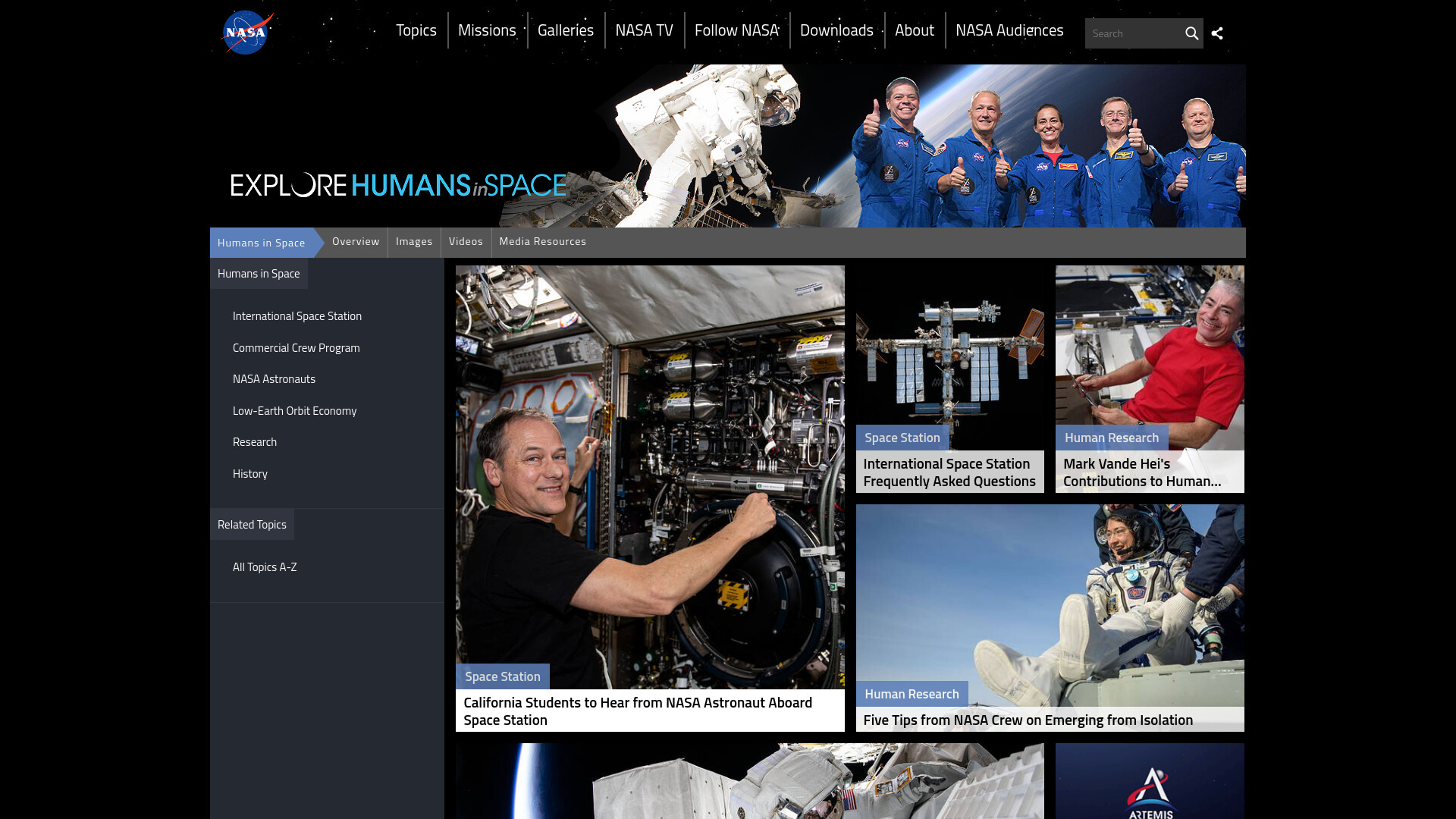Open the Follow NASA menu

[736, 30]
